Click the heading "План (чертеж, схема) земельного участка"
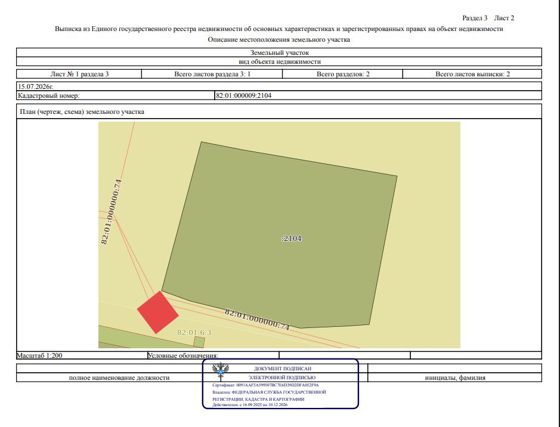Screen dimensions: 560x427 click(x=82, y=112)
